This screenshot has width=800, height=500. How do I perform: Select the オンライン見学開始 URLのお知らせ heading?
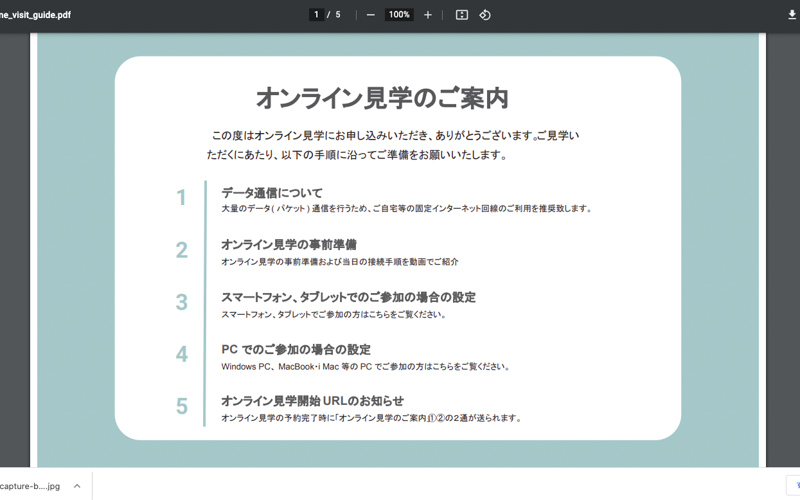312,401
